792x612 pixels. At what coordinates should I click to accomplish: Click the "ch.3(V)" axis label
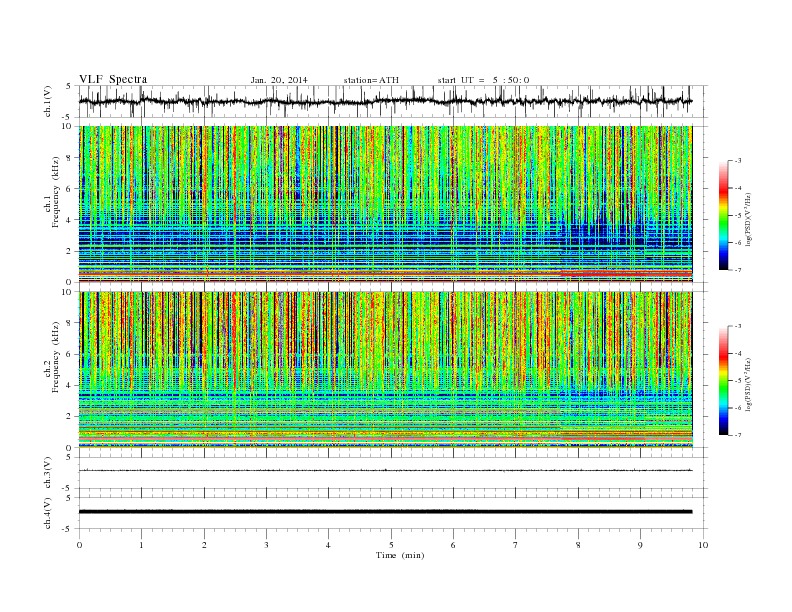48,472
